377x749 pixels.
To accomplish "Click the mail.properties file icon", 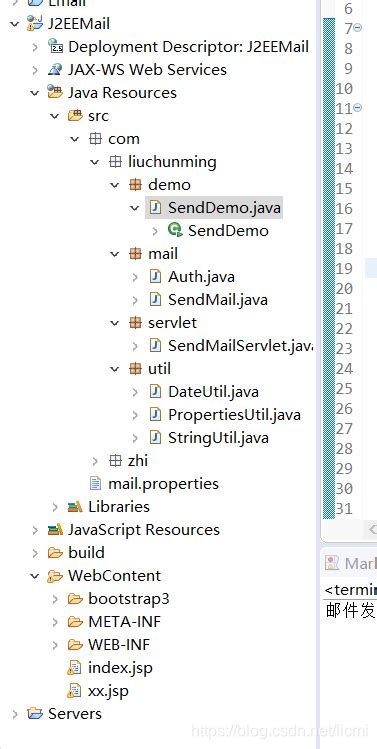I will [x=96, y=484].
